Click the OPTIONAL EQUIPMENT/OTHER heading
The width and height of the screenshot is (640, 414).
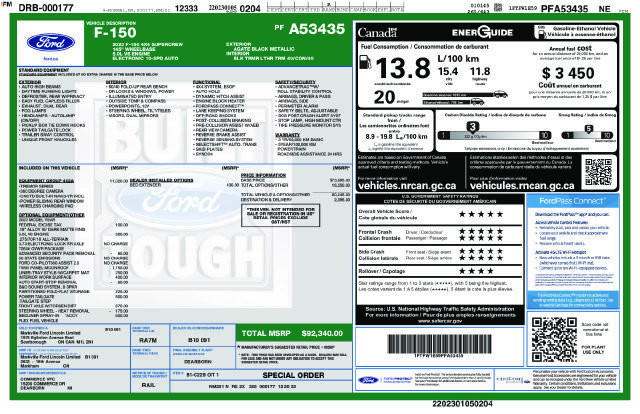[51, 215]
